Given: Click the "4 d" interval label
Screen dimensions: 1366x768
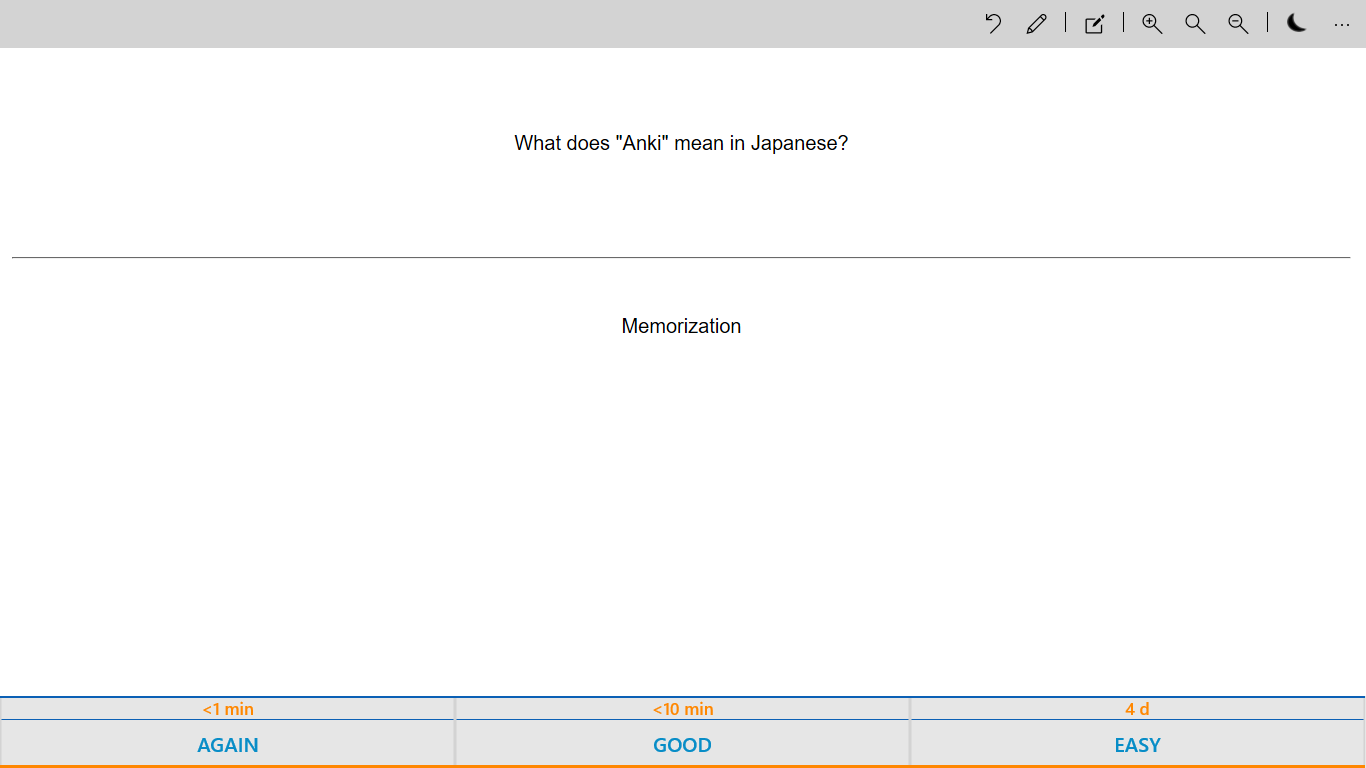Looking at the screenshot, I should pos(1137,708).
